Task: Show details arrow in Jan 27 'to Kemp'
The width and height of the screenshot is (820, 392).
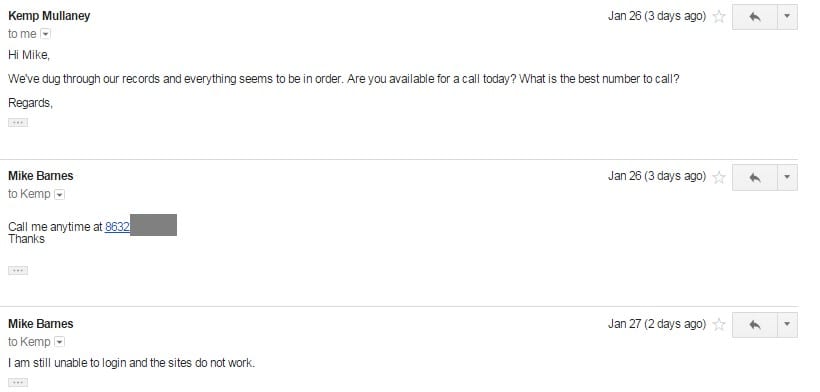Action: (60, 342)
